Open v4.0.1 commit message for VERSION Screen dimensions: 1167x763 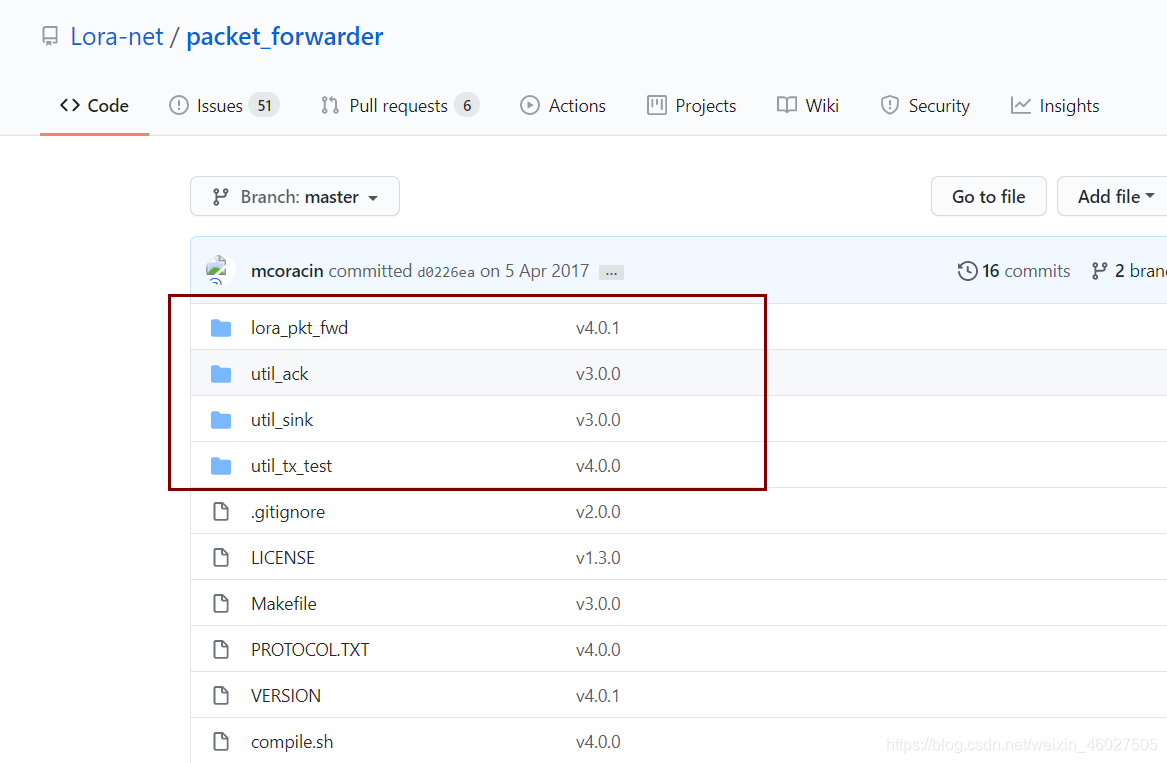(x=598, y=696)
